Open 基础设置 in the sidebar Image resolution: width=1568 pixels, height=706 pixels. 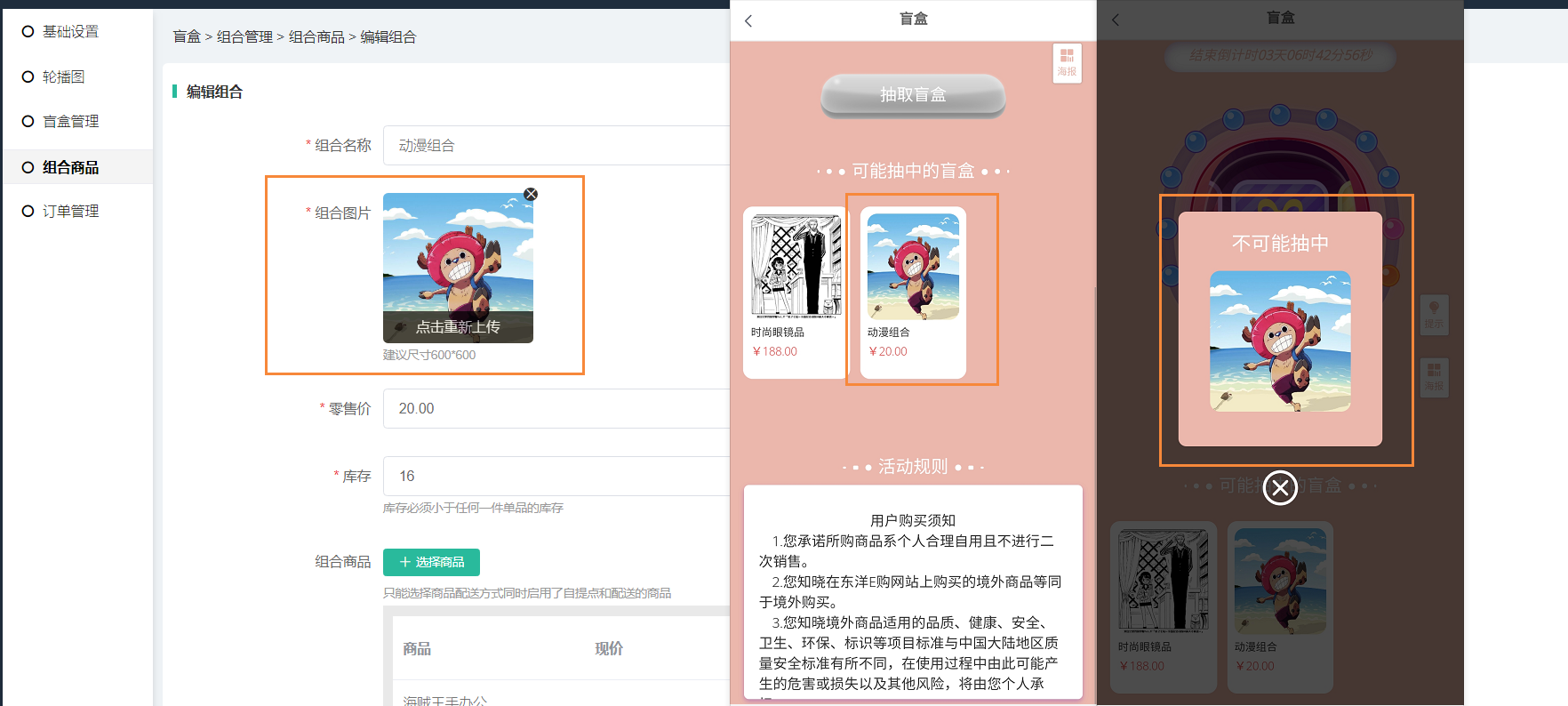click(x=70, y=32)
